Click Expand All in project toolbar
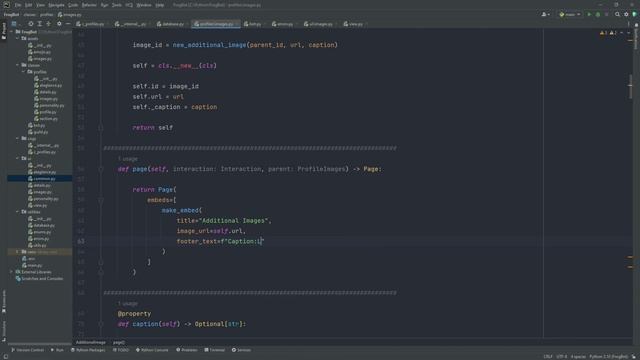 (40, 24)
